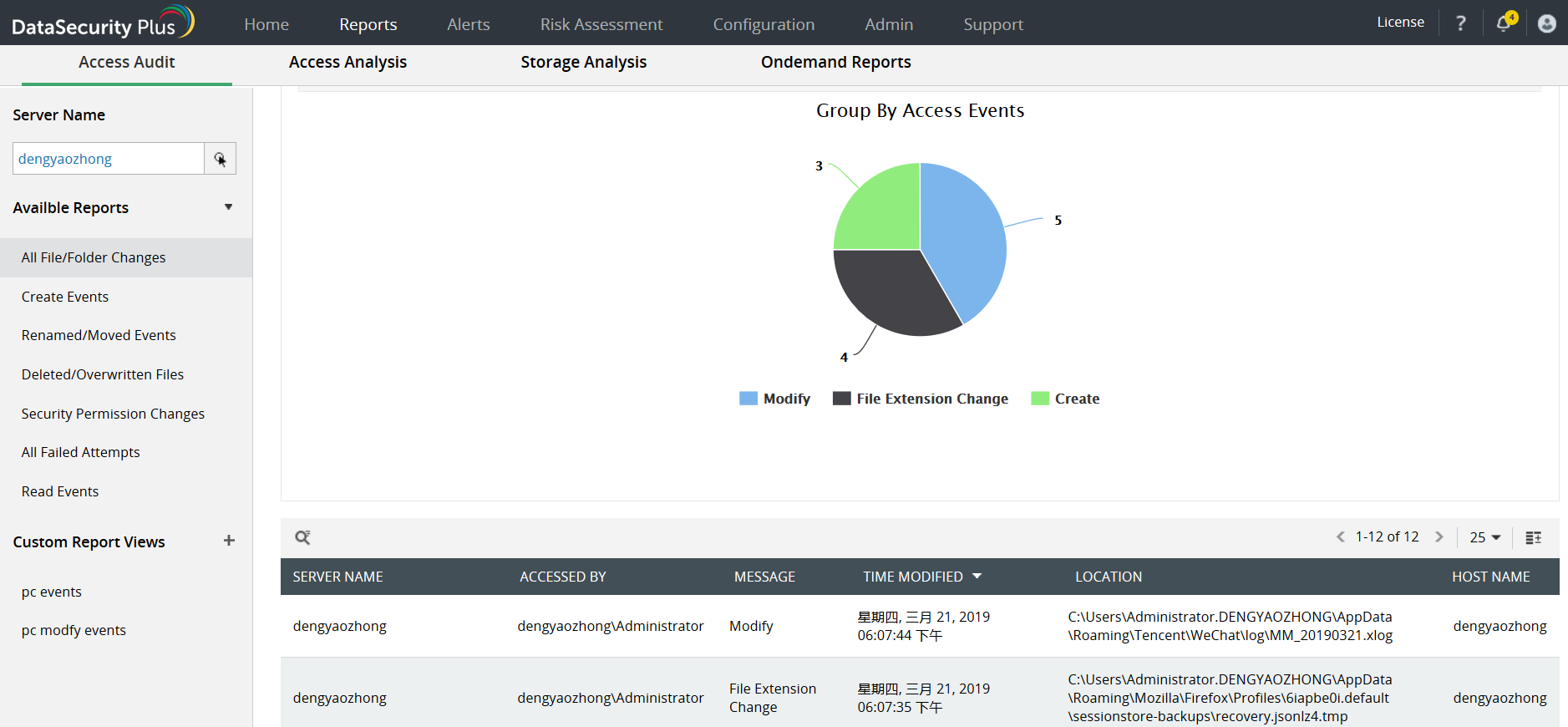The image size is (1568, 727).
Task: Open the rows per page dropdown
Action: coord(1485,537)
